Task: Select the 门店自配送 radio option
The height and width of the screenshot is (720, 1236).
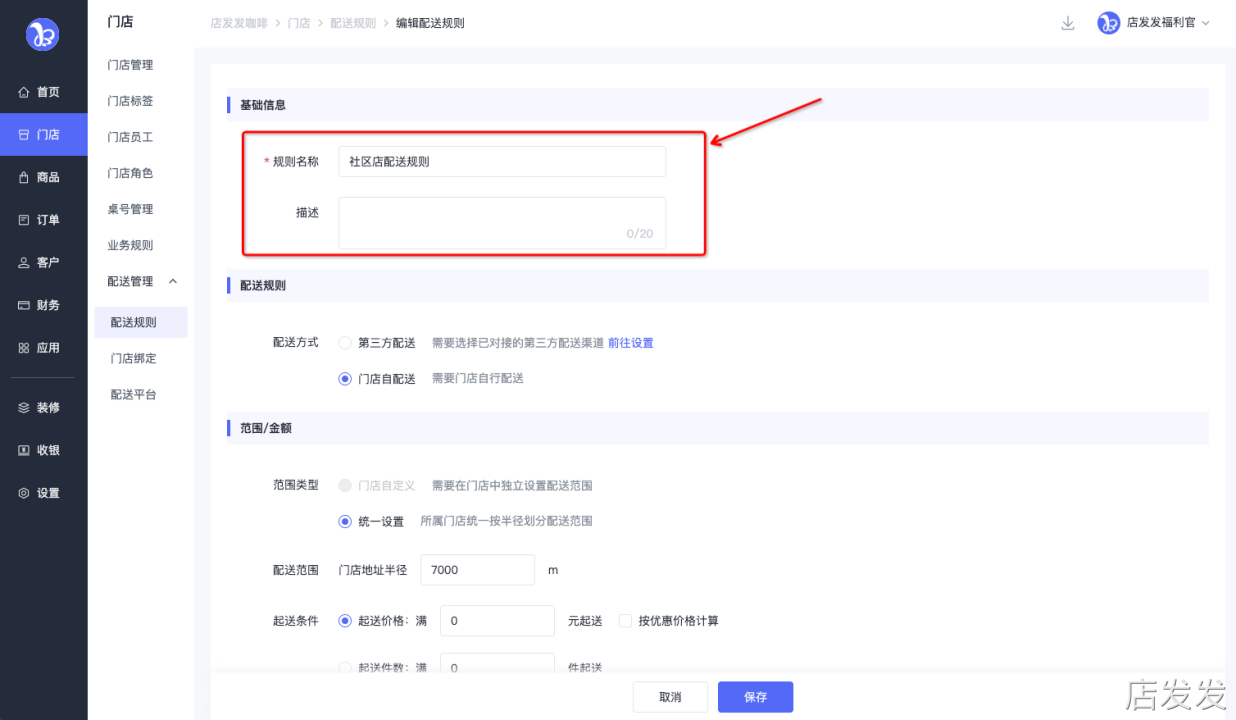Action: click(345, 379)
